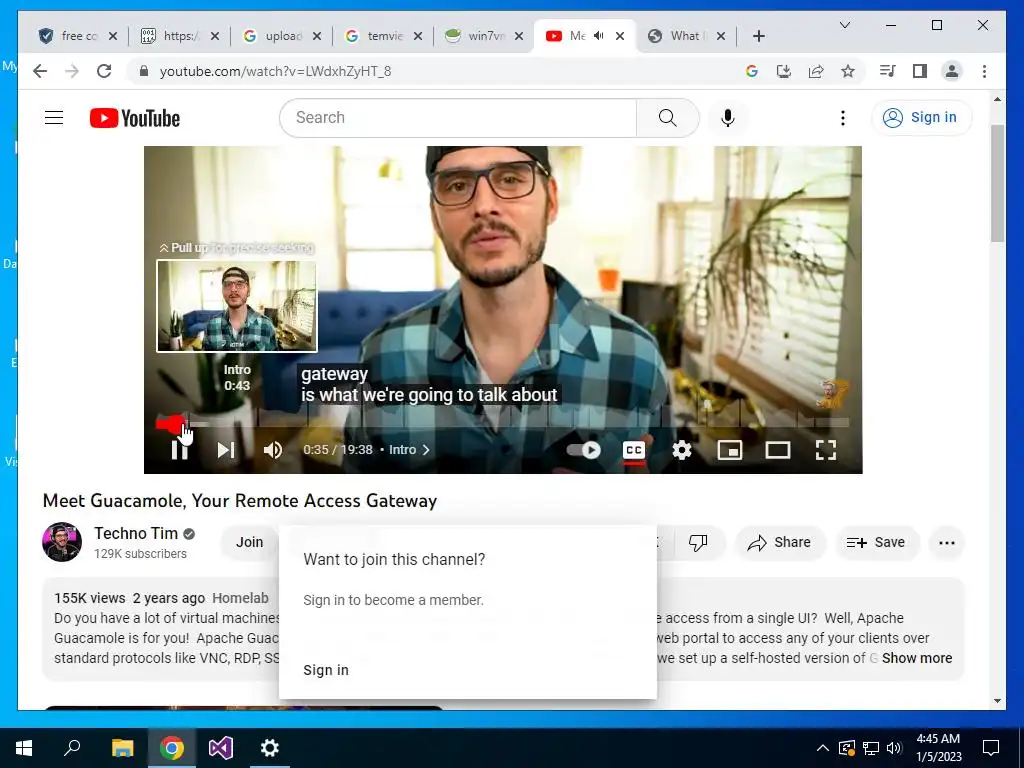Go back to previous page
This screenshot has height=768, width=1024.
pyautogui.click(x=40, y=71)
